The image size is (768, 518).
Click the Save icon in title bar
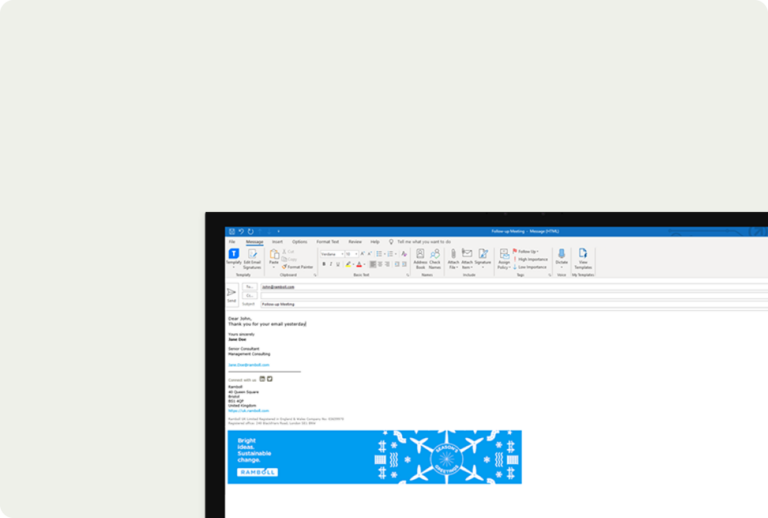(x=232, y=231)
